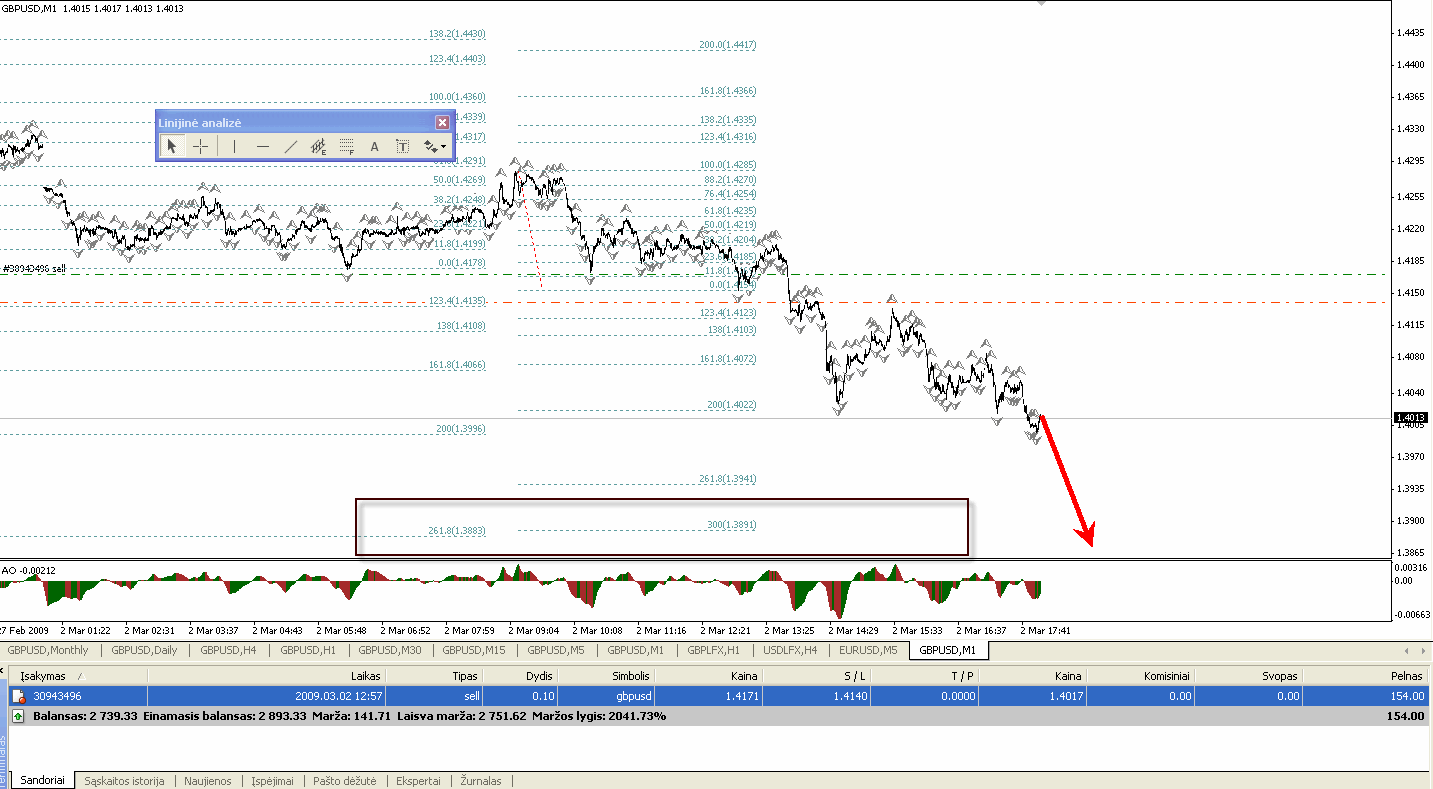Open the GBPUSD,H4 chart tab

(x=228, y=650)
